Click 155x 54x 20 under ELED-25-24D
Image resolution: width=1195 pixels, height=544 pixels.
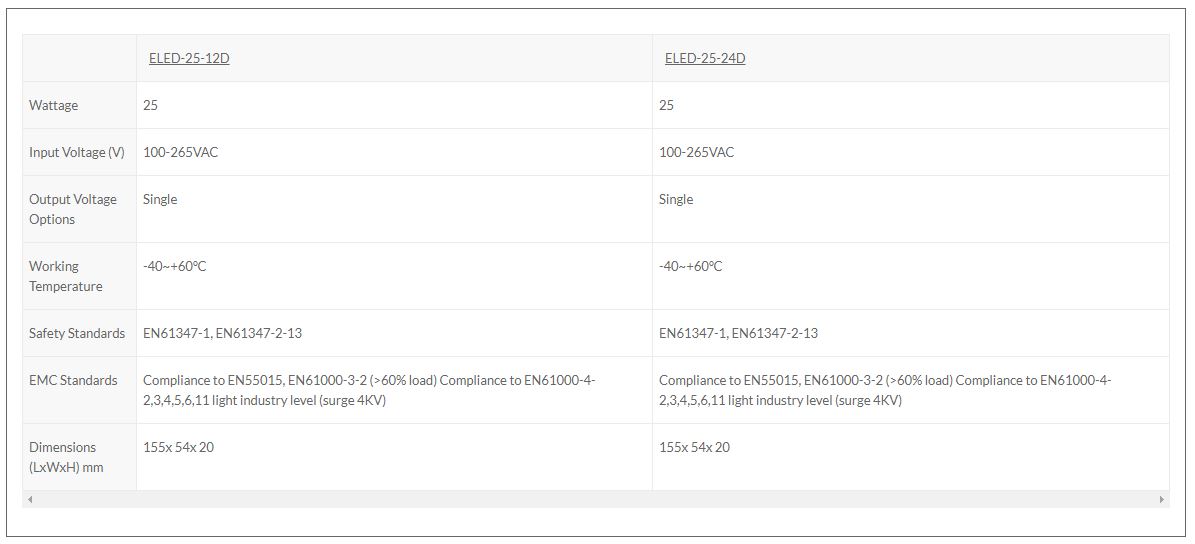[694, 447]
